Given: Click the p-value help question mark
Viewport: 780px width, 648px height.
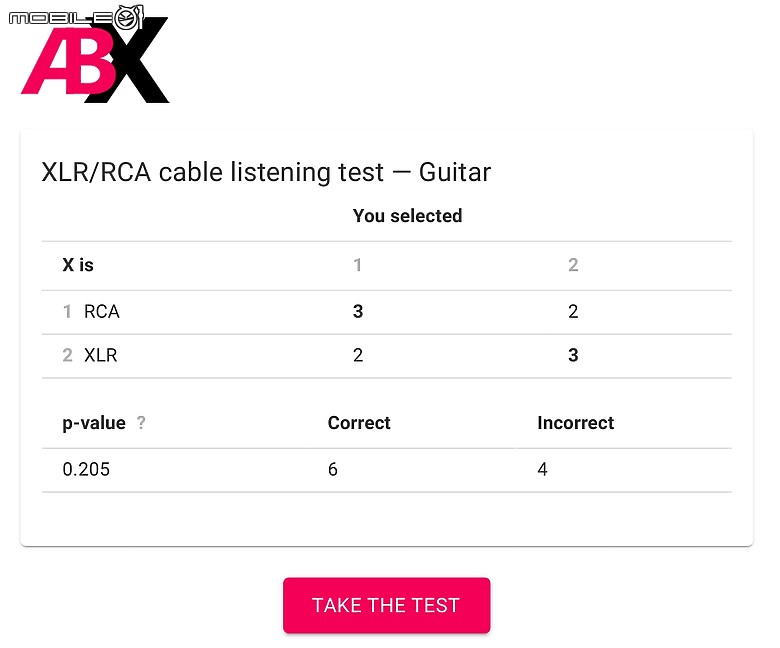Looking at the screenshot, I should 141,422.
